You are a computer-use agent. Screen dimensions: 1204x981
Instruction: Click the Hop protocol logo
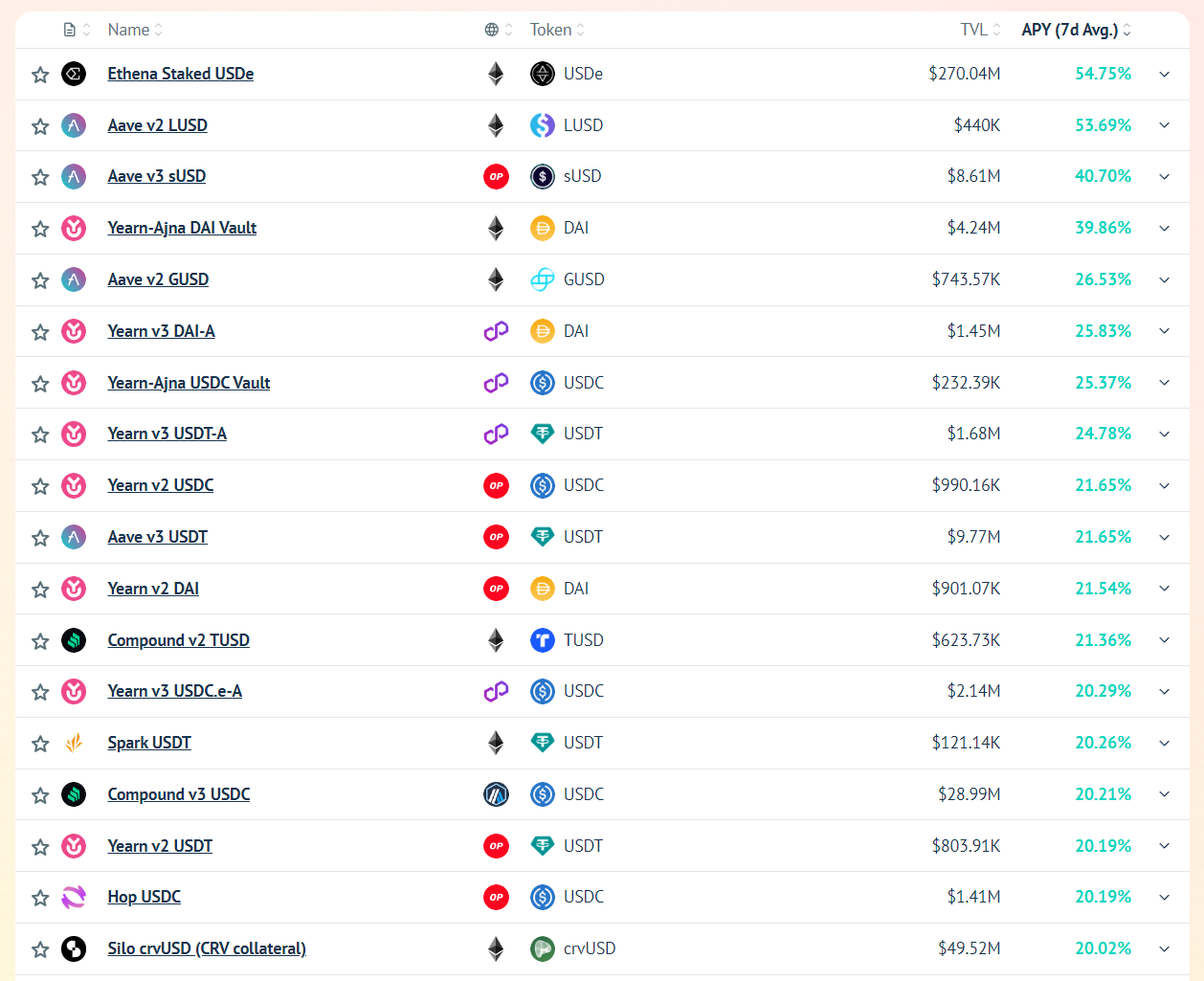(74, 897)
